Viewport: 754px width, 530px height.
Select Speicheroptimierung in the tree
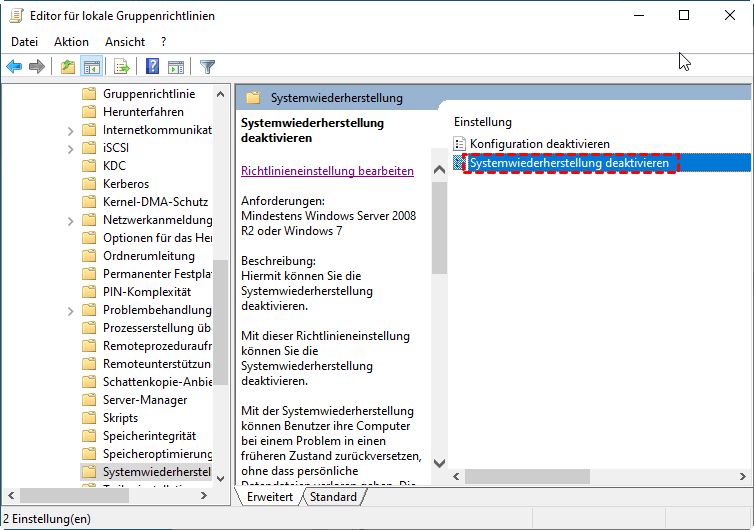(x=157, y=454)
